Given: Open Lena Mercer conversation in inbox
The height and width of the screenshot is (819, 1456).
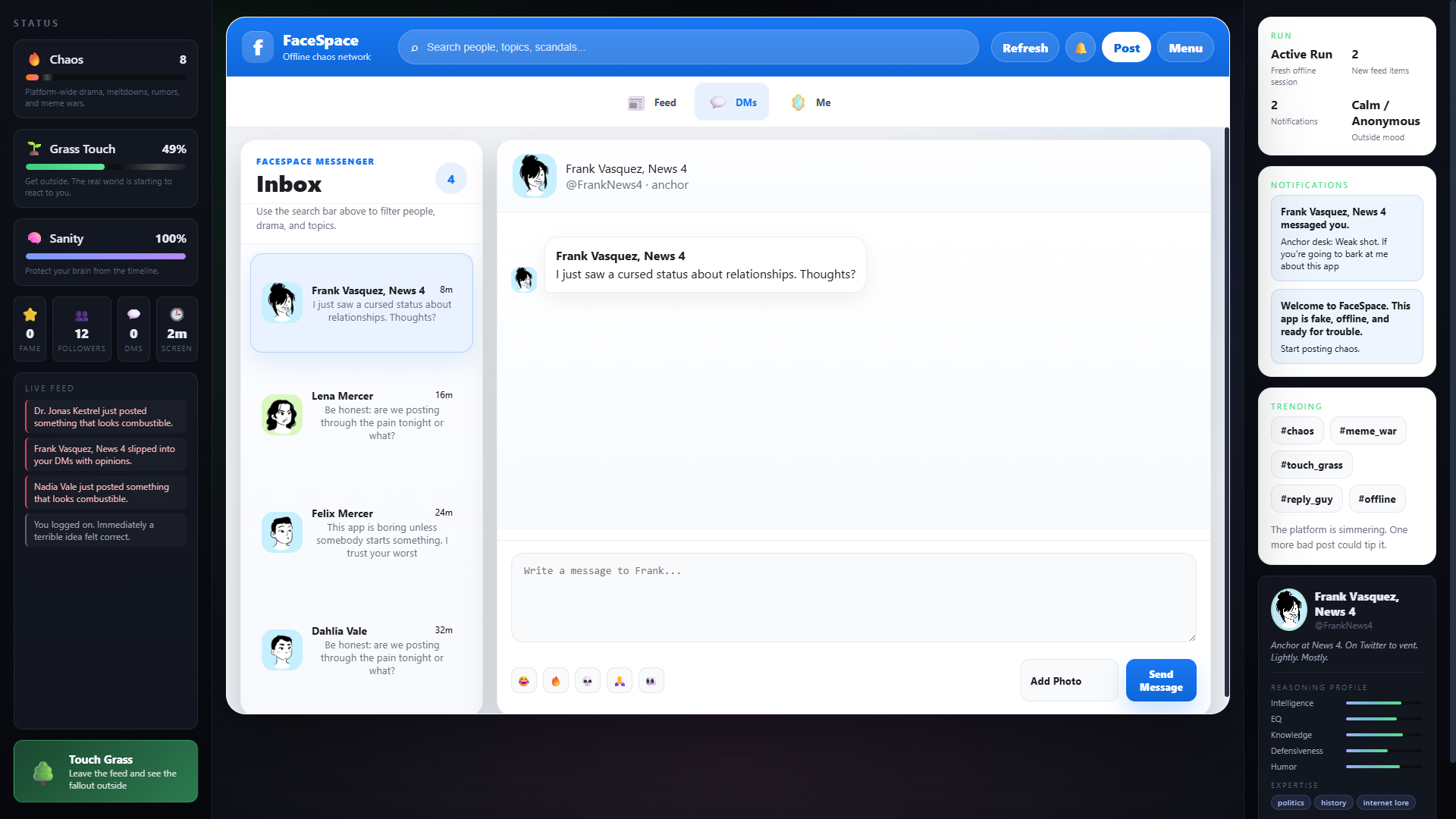Looking at the screenshot, I should click(362, 415).
